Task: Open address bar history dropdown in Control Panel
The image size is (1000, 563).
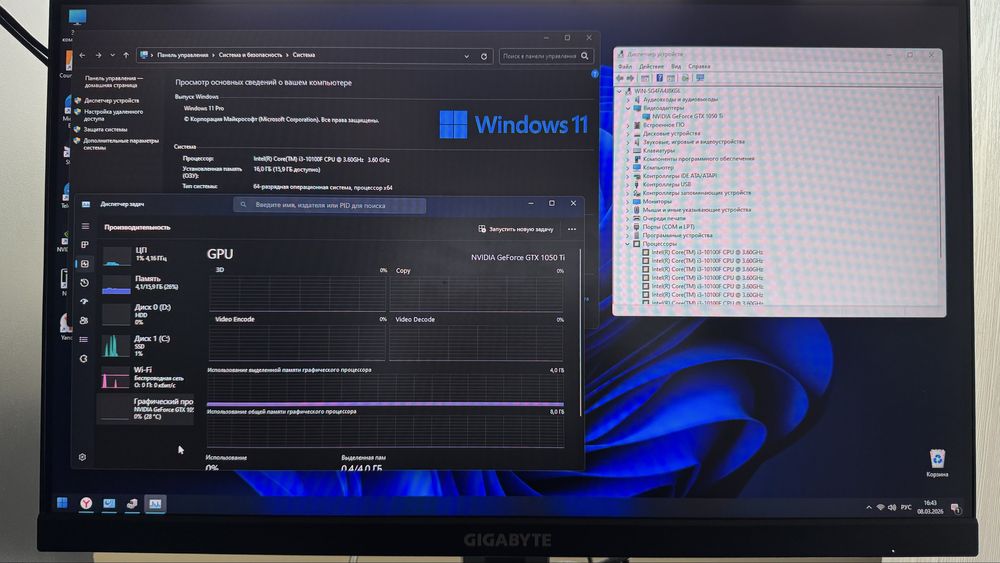Action: pyautogui.click(x=467, y=56)
